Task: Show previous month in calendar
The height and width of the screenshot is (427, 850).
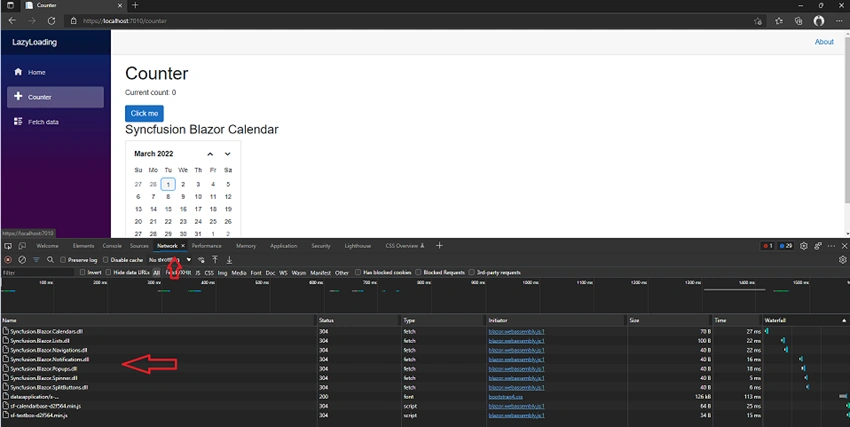Action: [210, 154]
